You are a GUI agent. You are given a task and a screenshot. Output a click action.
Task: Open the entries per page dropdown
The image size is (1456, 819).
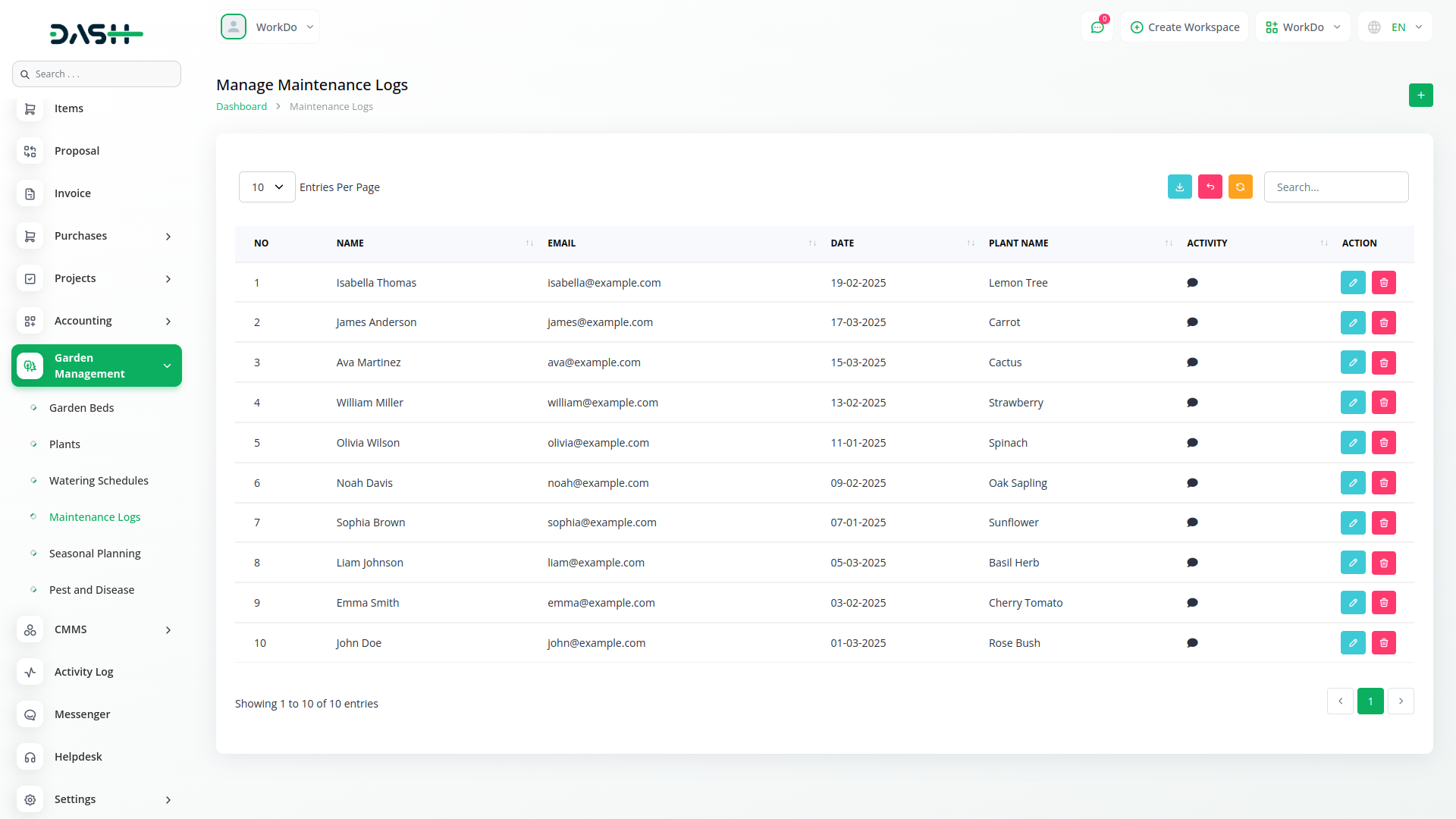click(x=267, y=187)
